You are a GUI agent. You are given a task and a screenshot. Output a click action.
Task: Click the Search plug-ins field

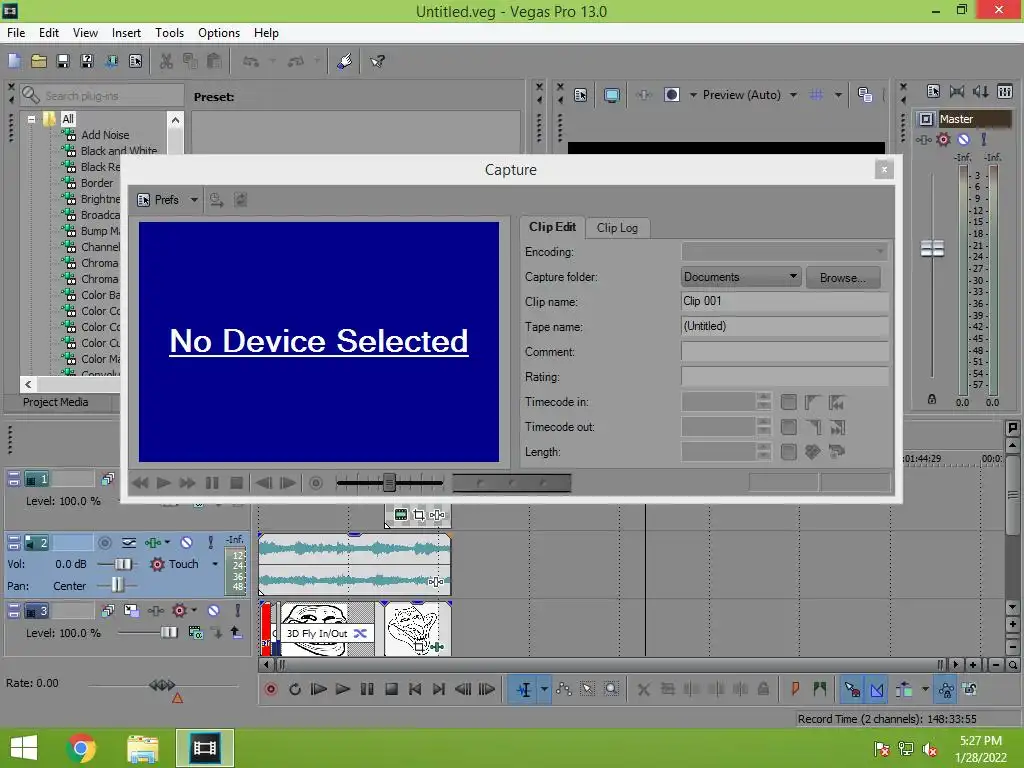coord(101,95)
